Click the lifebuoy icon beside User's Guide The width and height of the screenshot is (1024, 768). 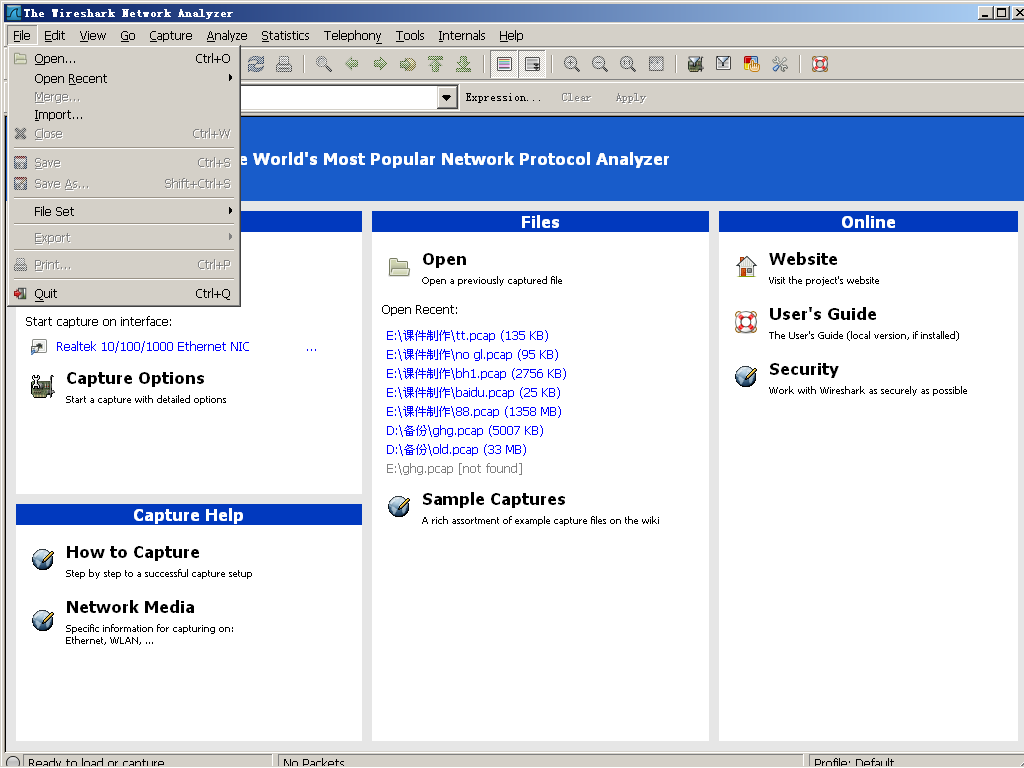click(x=746, y=321)
